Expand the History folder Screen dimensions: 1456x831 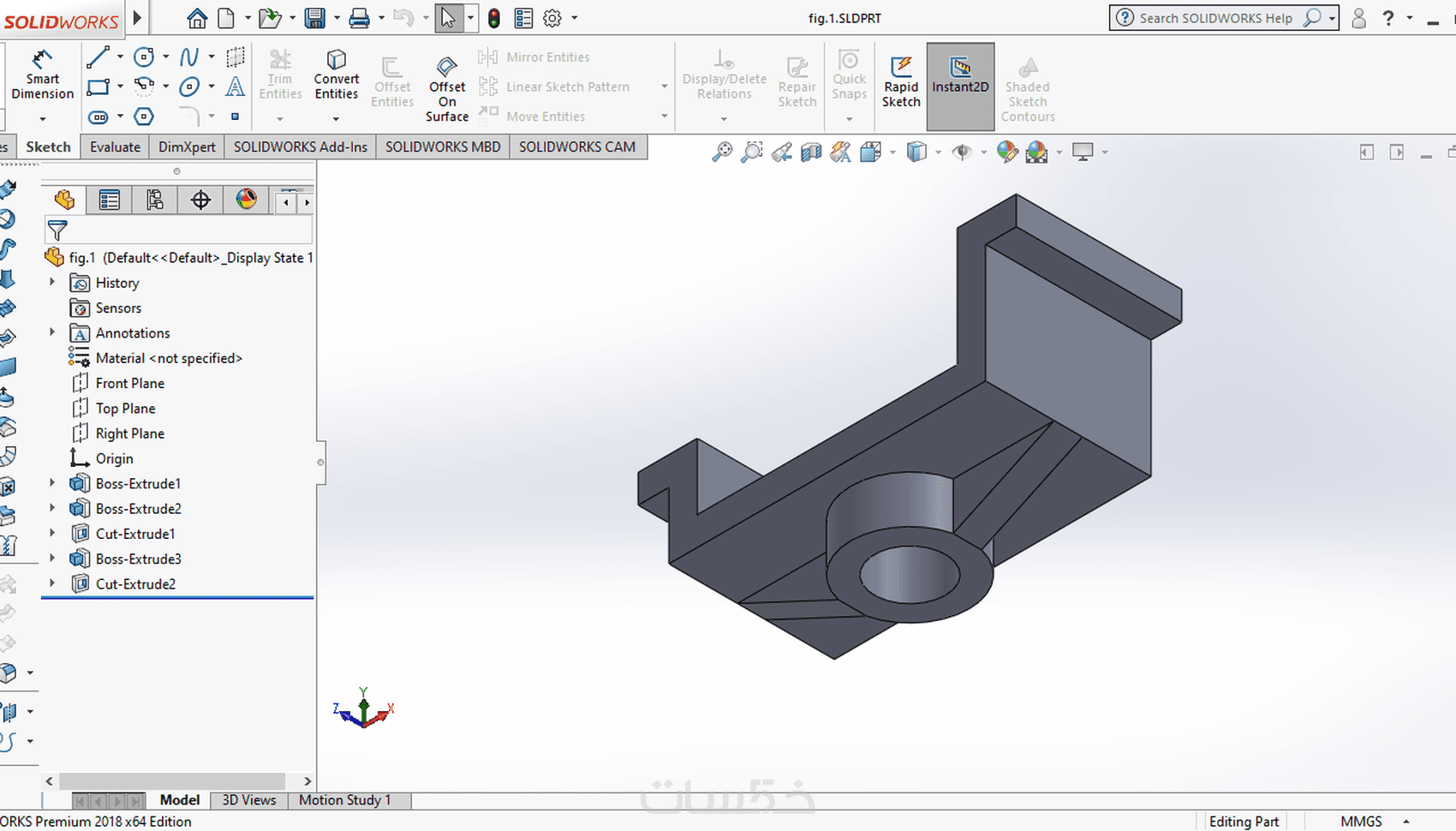52,282
